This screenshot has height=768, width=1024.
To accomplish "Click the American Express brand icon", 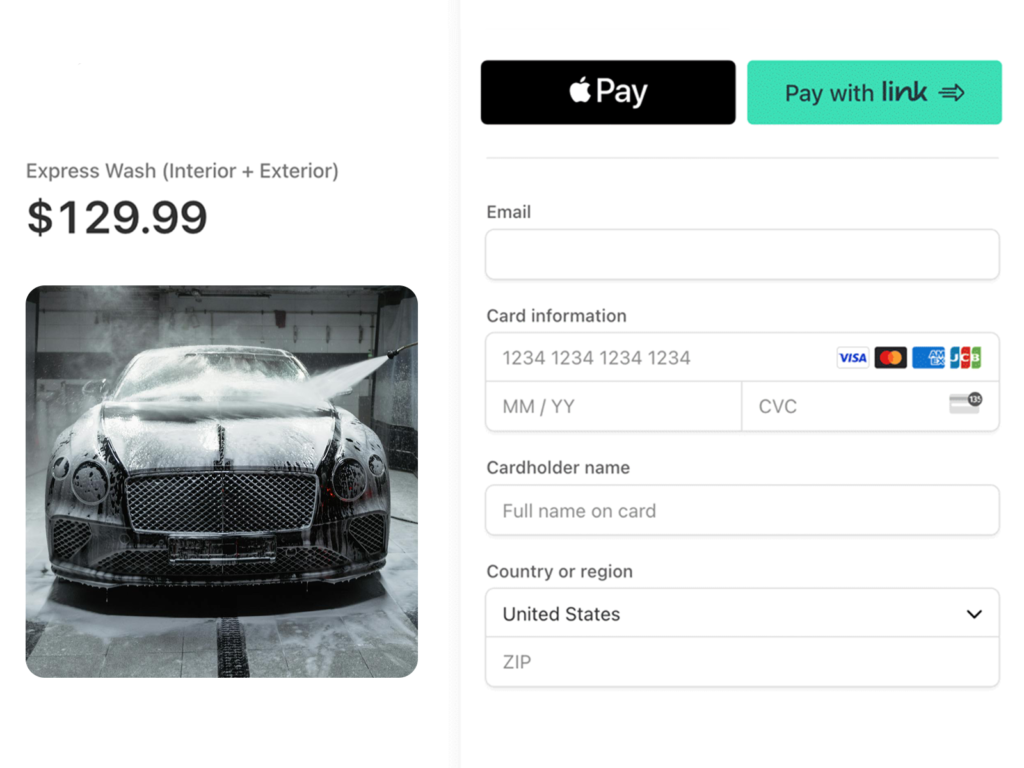I will (x=929, y=357).
